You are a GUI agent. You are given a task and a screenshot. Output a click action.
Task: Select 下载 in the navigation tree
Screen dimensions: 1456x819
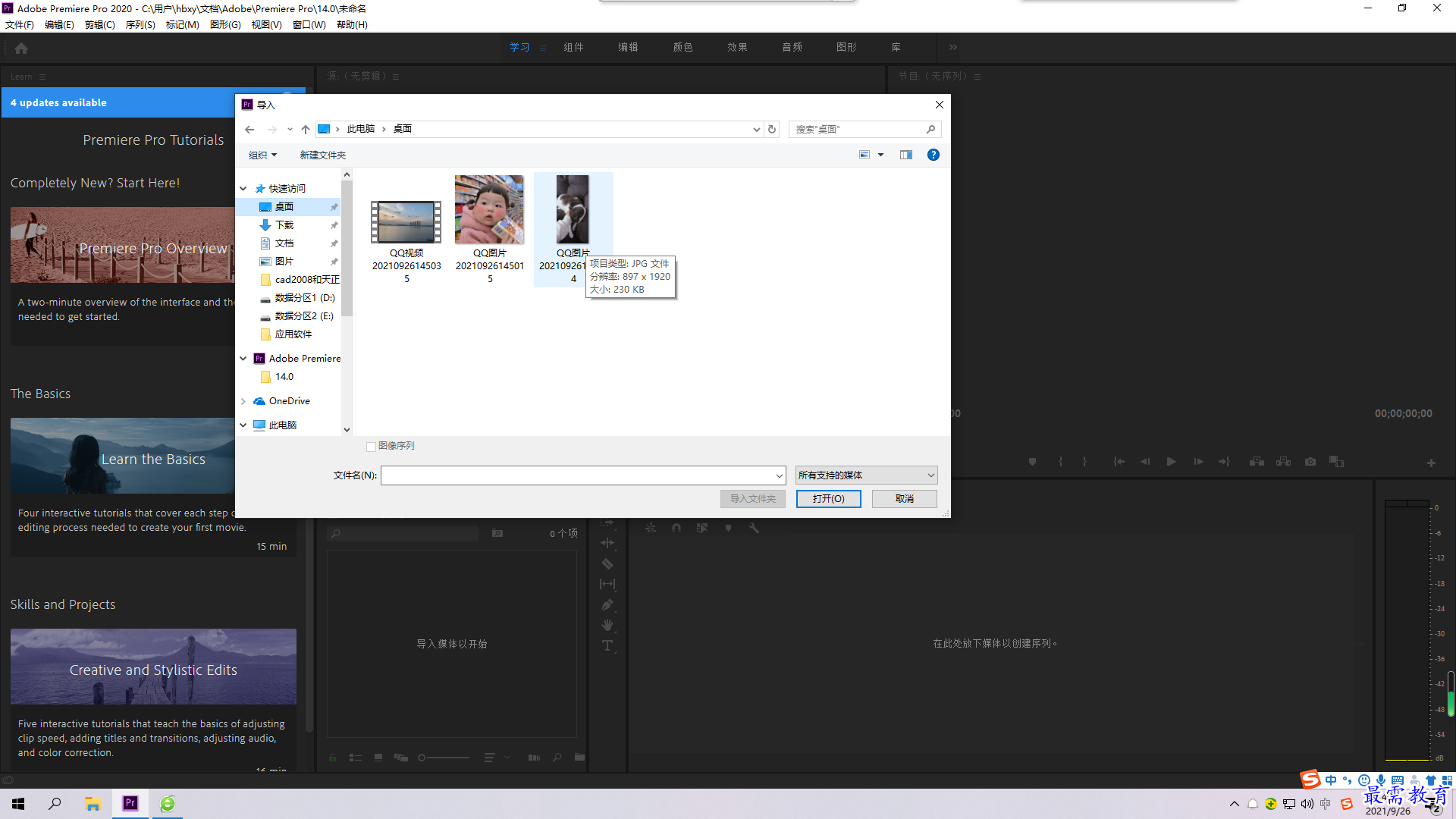(x=284, y=225)
